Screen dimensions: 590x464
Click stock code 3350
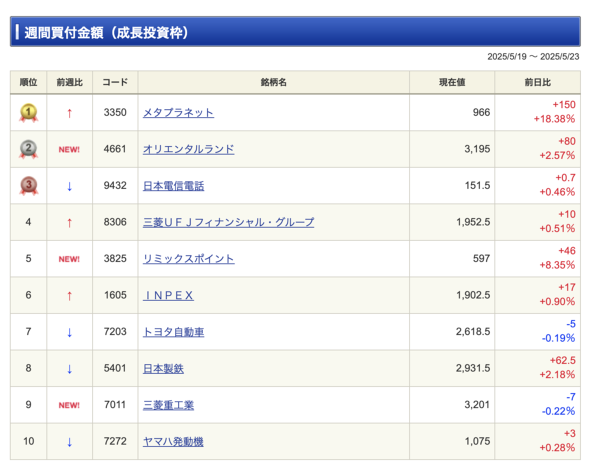(x=115, y=112)
